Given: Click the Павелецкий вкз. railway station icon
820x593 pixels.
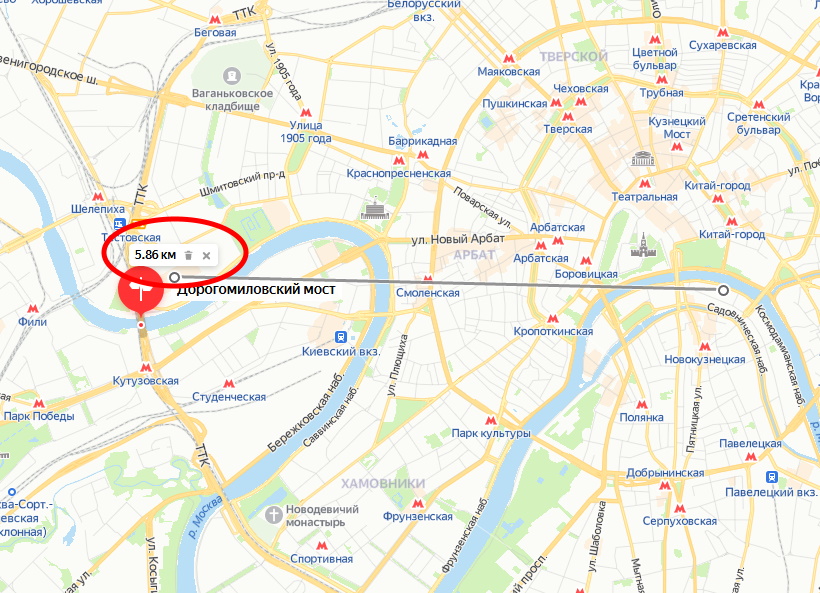Looking at the screenshot, I should (x=772, y=477).
